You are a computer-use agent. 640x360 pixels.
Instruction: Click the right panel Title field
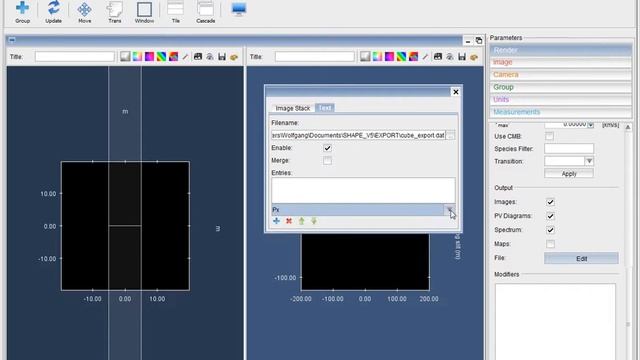pos(315,57)
